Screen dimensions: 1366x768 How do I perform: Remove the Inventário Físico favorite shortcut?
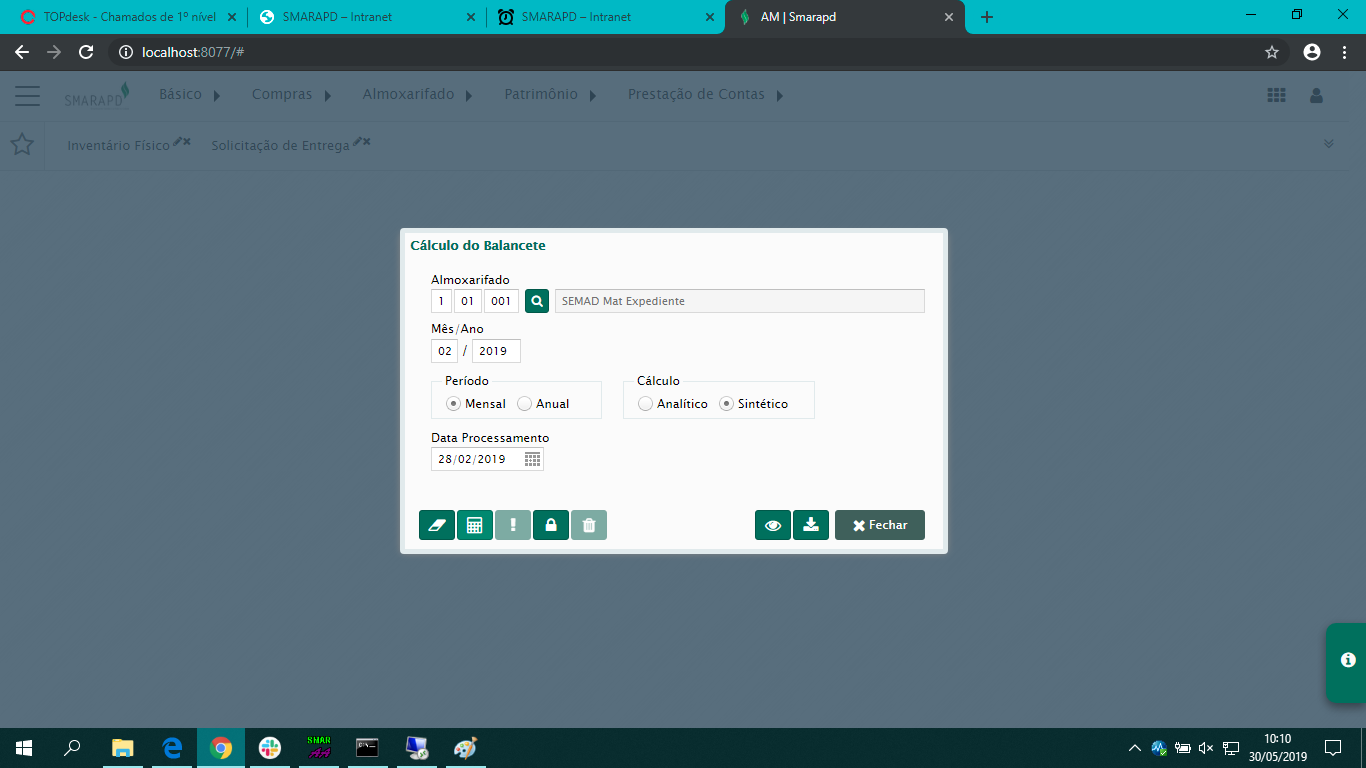tap(187, 142)
